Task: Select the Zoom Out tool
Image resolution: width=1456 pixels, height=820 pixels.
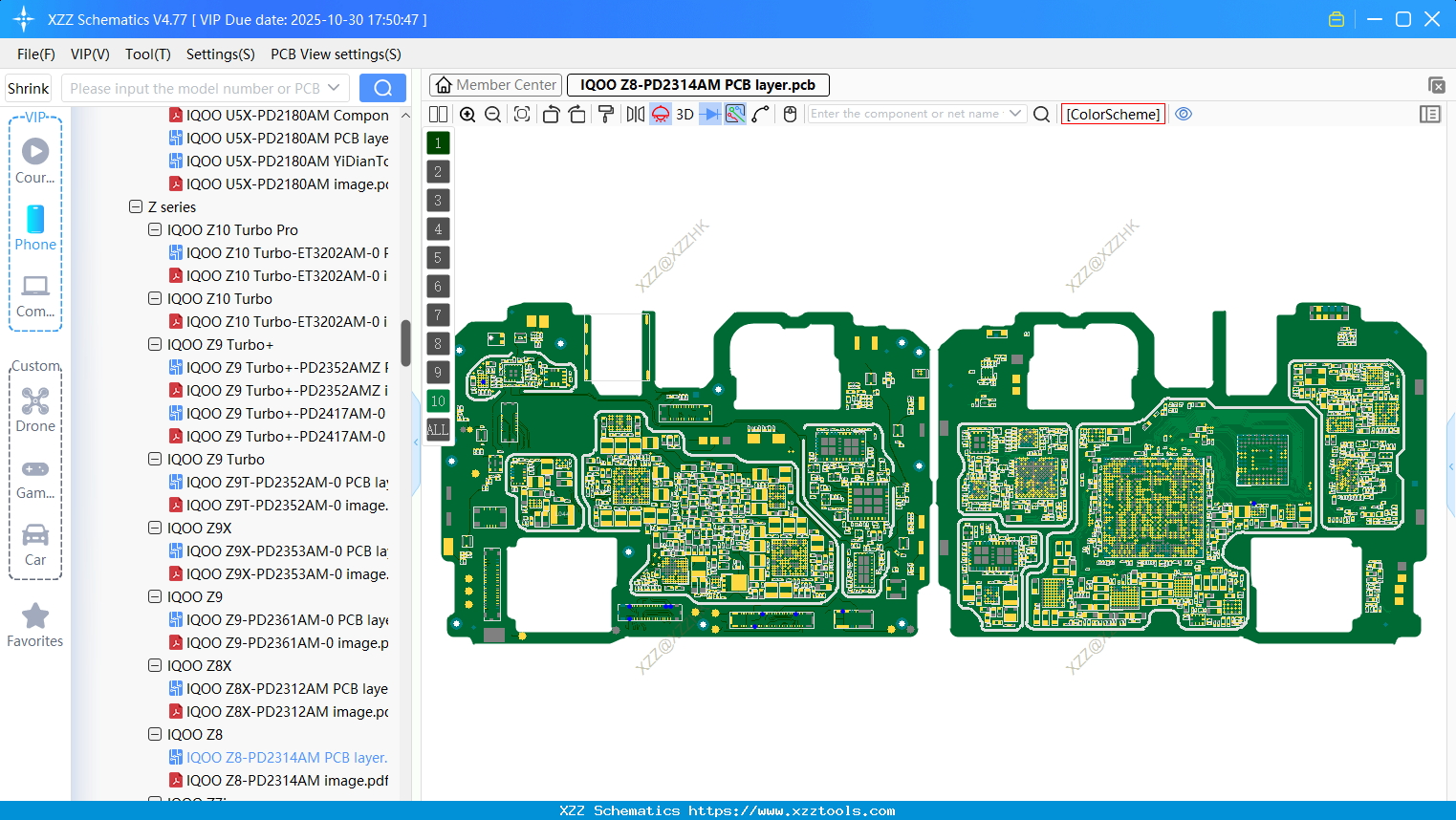Action: (x=491, y=114)
